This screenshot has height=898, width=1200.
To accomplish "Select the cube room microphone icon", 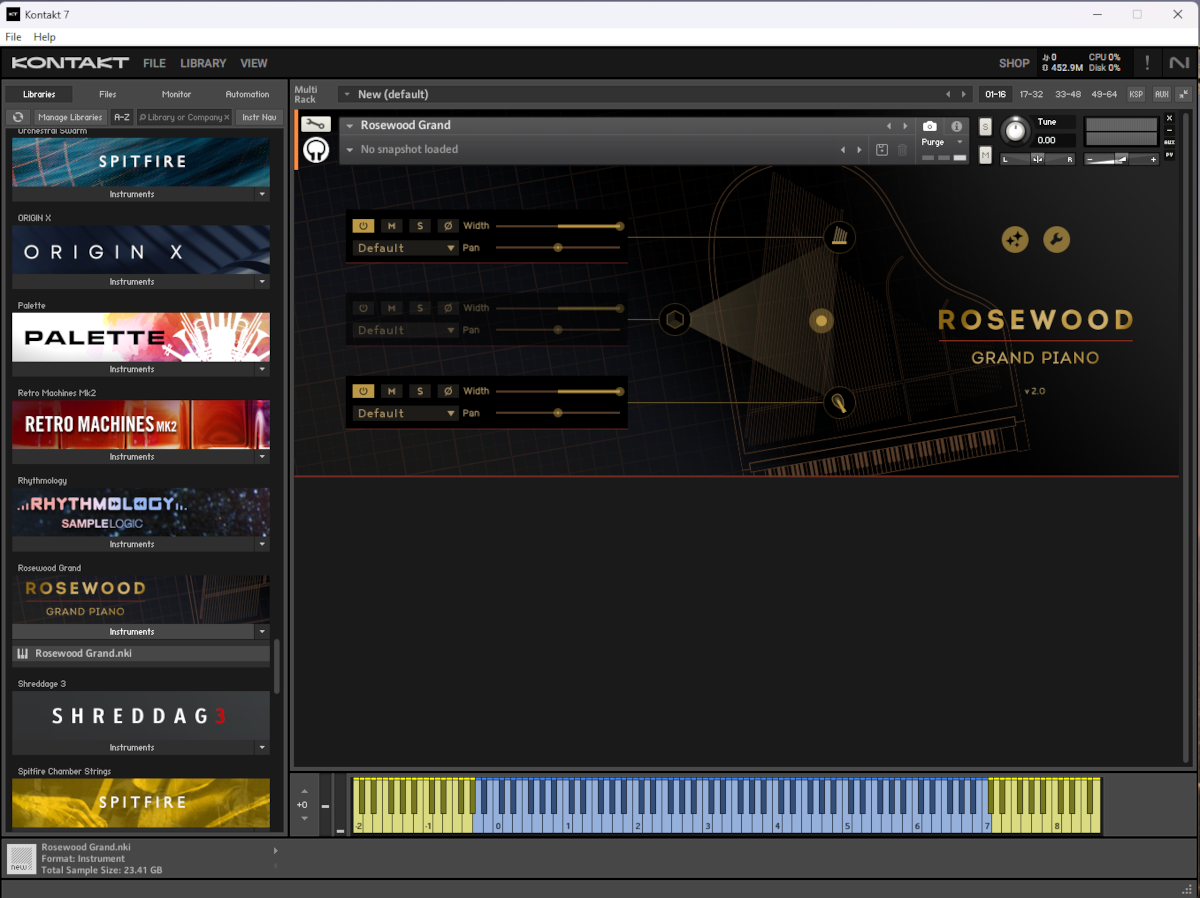I will click(675, 320).
